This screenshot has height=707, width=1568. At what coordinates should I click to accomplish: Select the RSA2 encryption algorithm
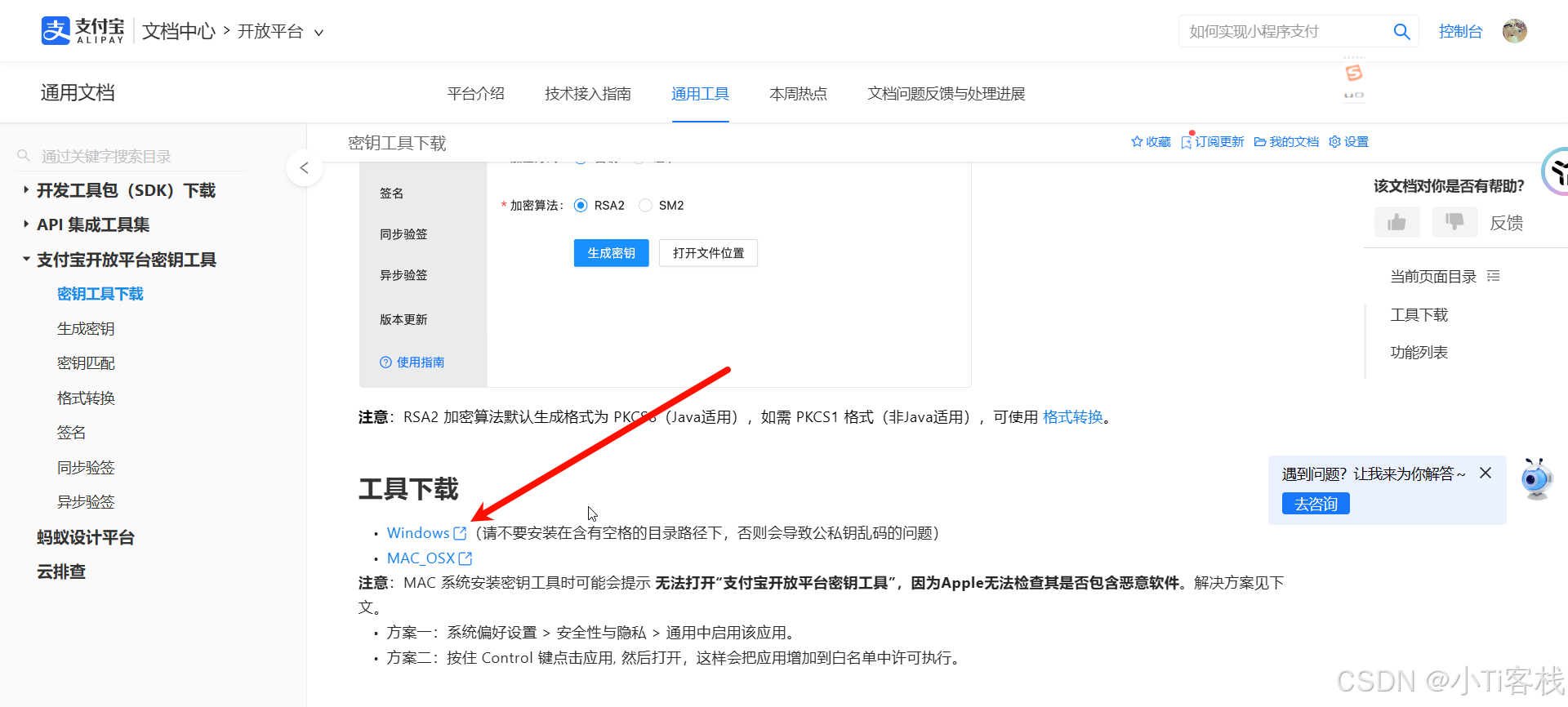(x=581, y=206)
